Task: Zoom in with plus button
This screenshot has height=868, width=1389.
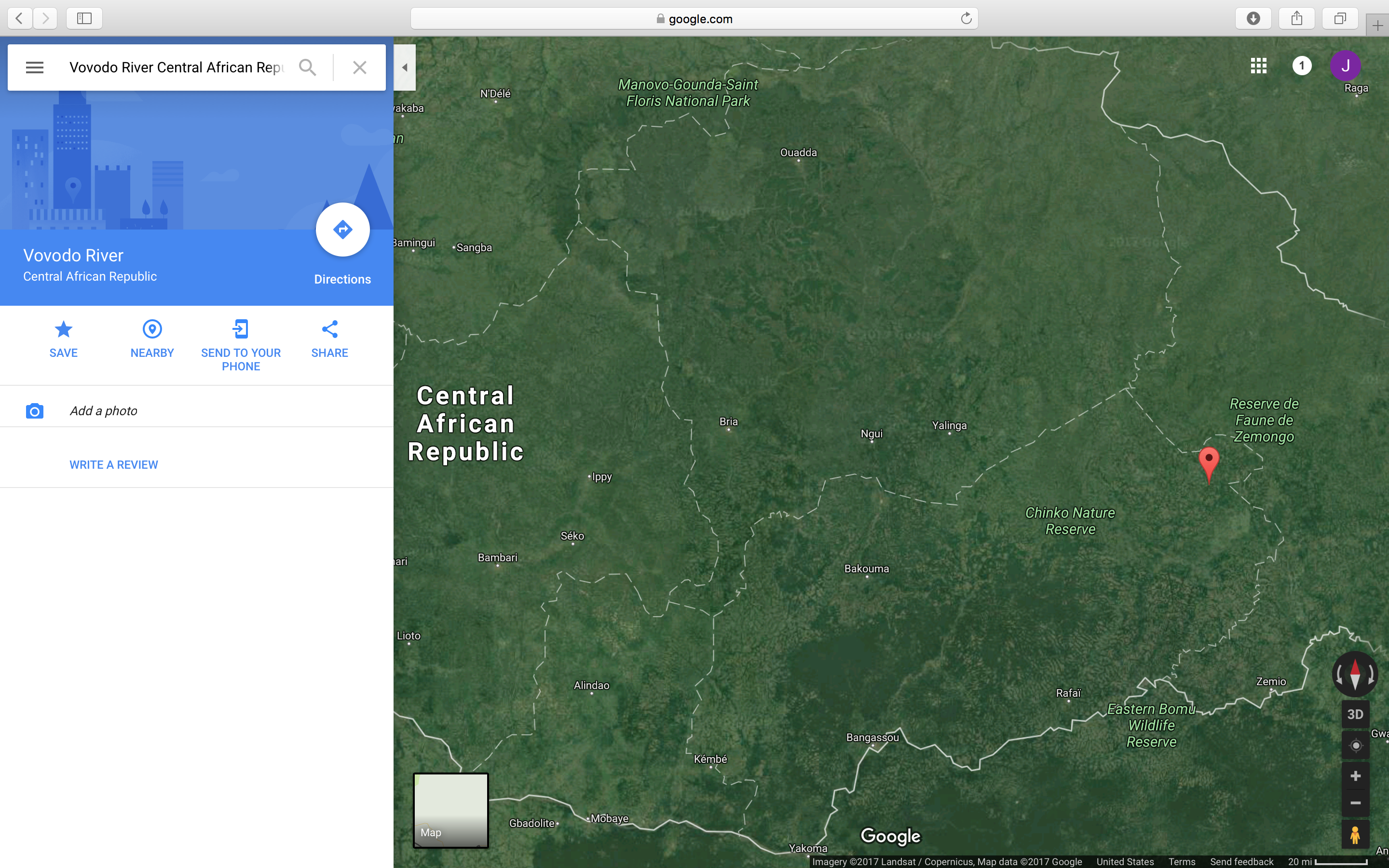Action: click(x=1355, y=776)
